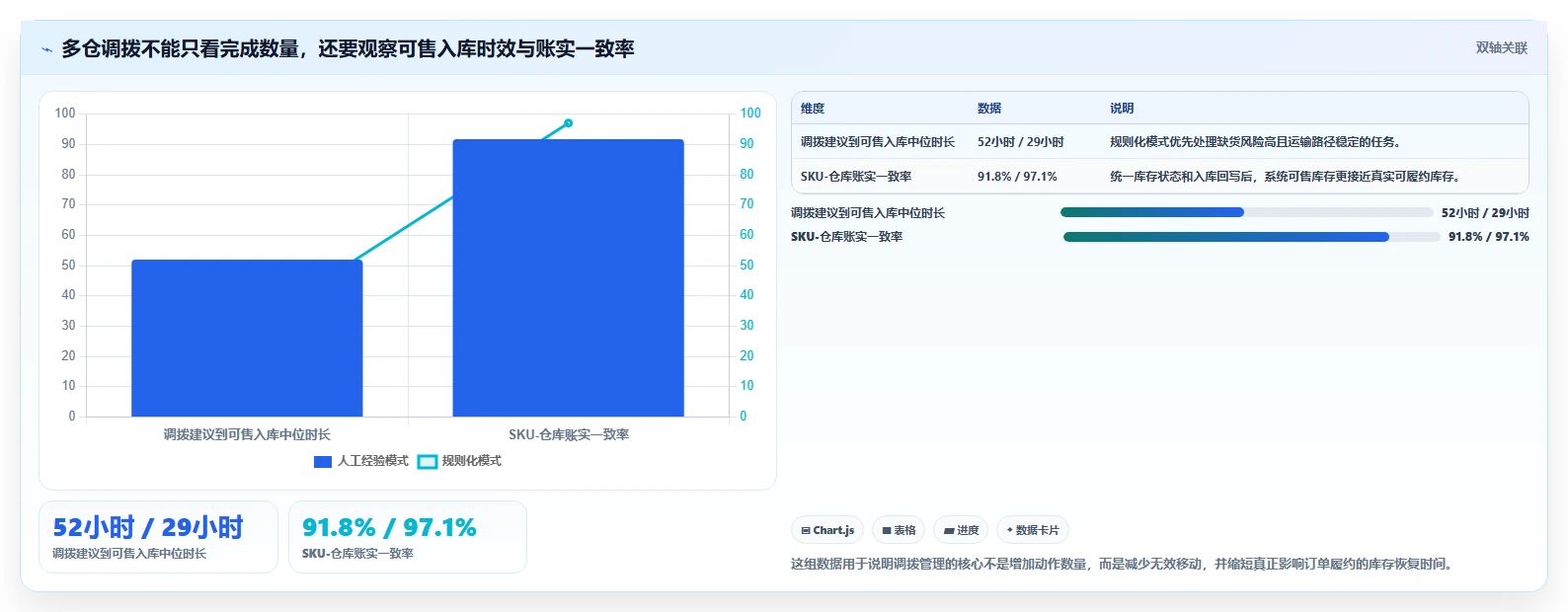Click the 维度 column header

(x=813, y=109)
